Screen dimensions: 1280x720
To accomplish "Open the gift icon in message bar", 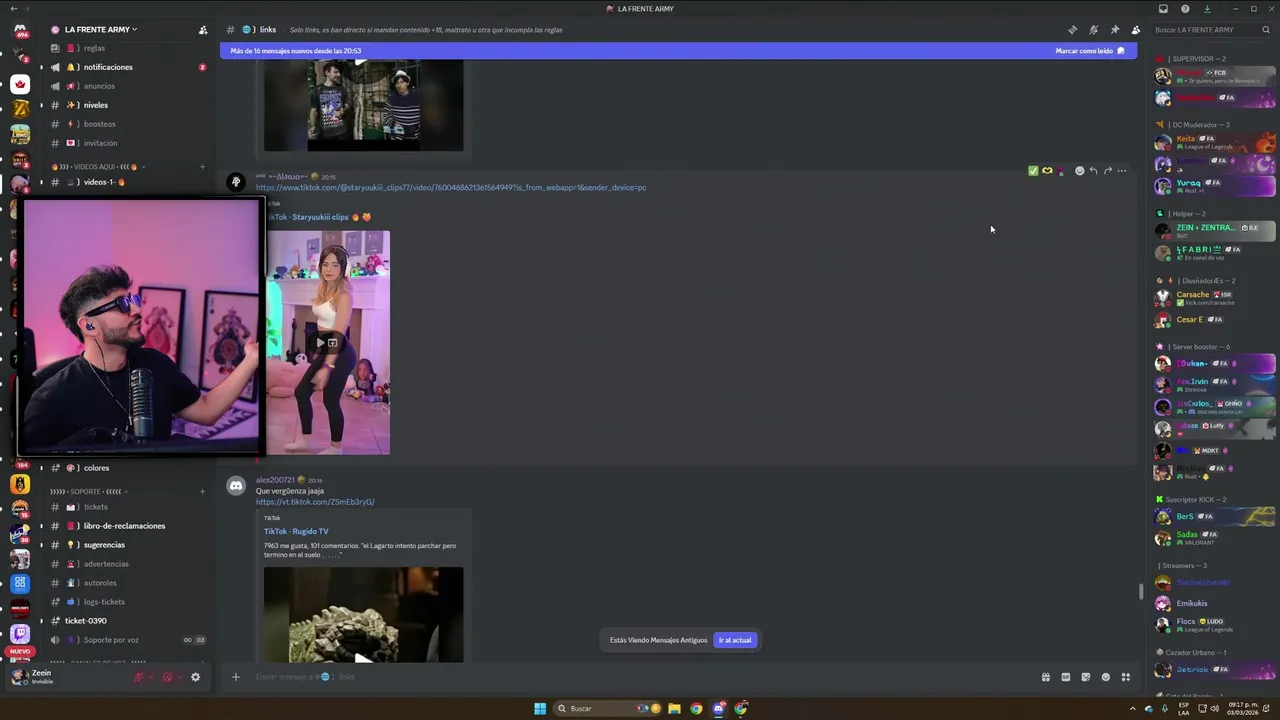I will [1046, 677].
